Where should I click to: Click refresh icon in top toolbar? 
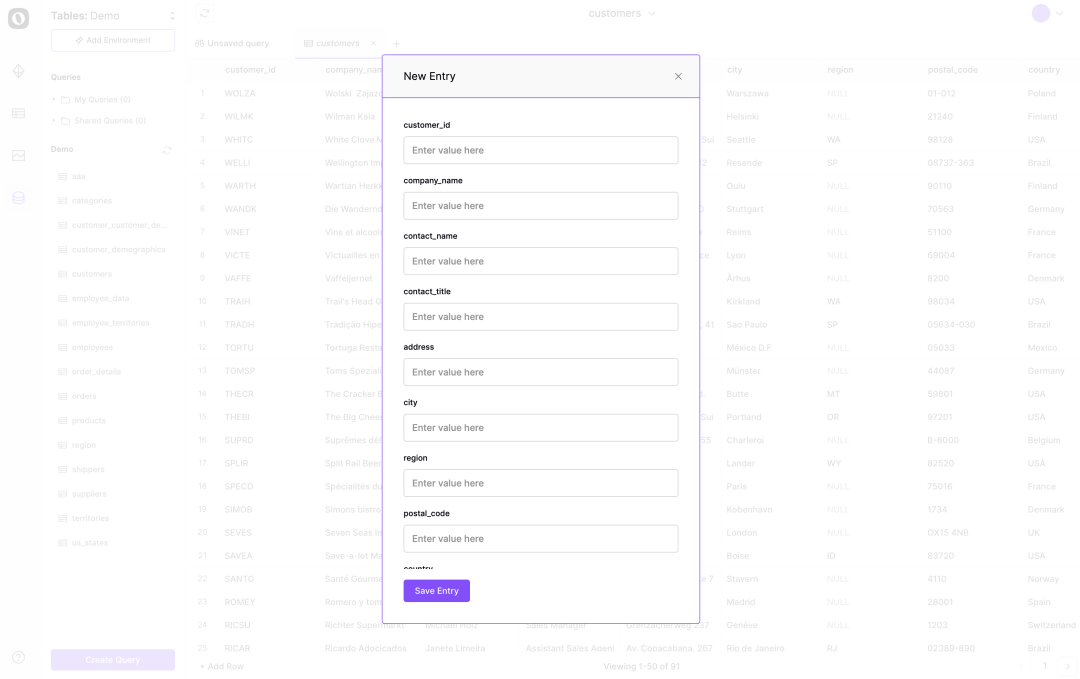(205, 14)
